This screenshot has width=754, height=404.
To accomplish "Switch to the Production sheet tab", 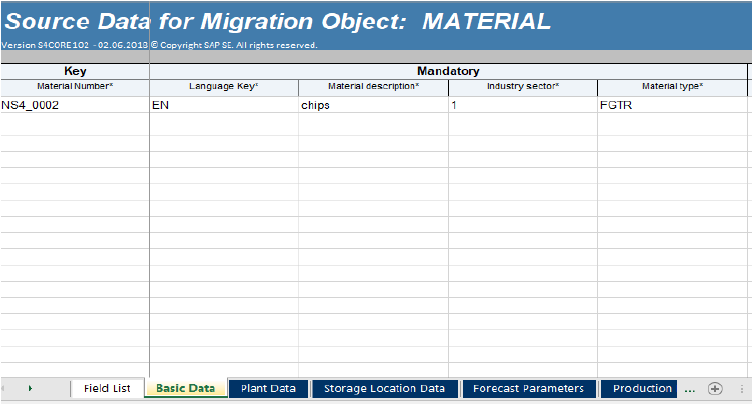I will coord(641,389).
